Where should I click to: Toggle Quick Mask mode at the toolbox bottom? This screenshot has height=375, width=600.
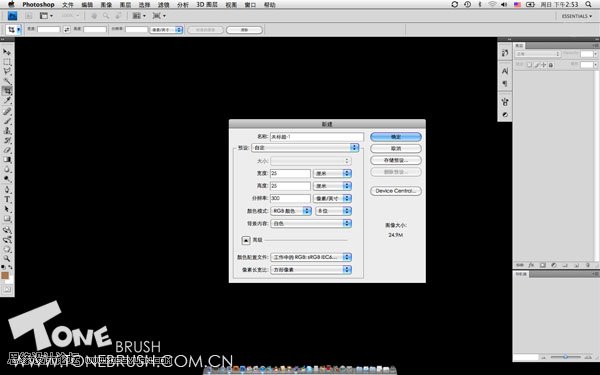[7, 290]
